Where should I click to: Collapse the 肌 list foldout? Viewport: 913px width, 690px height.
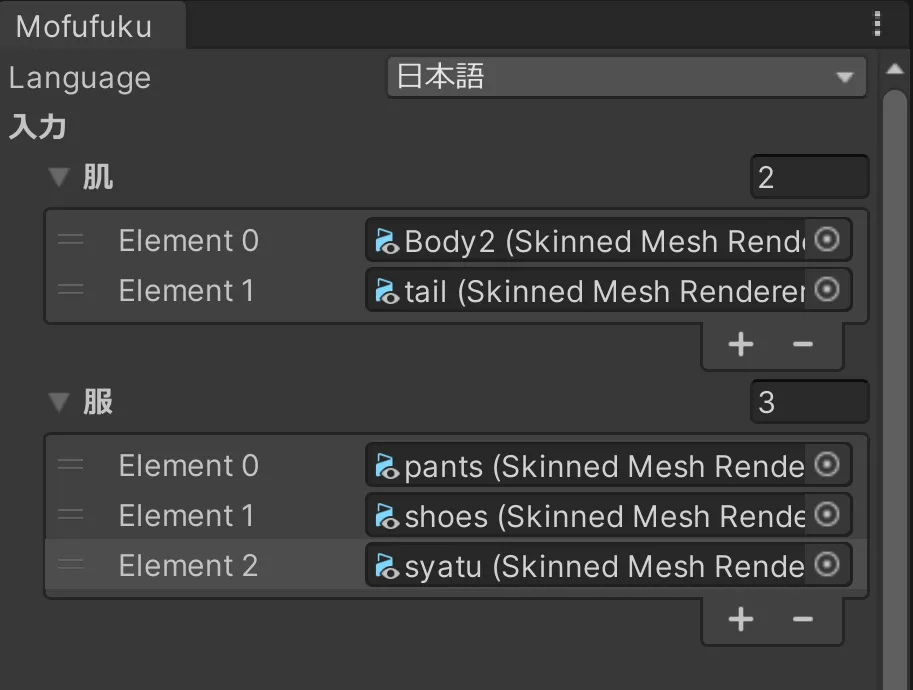click(60, 178)
